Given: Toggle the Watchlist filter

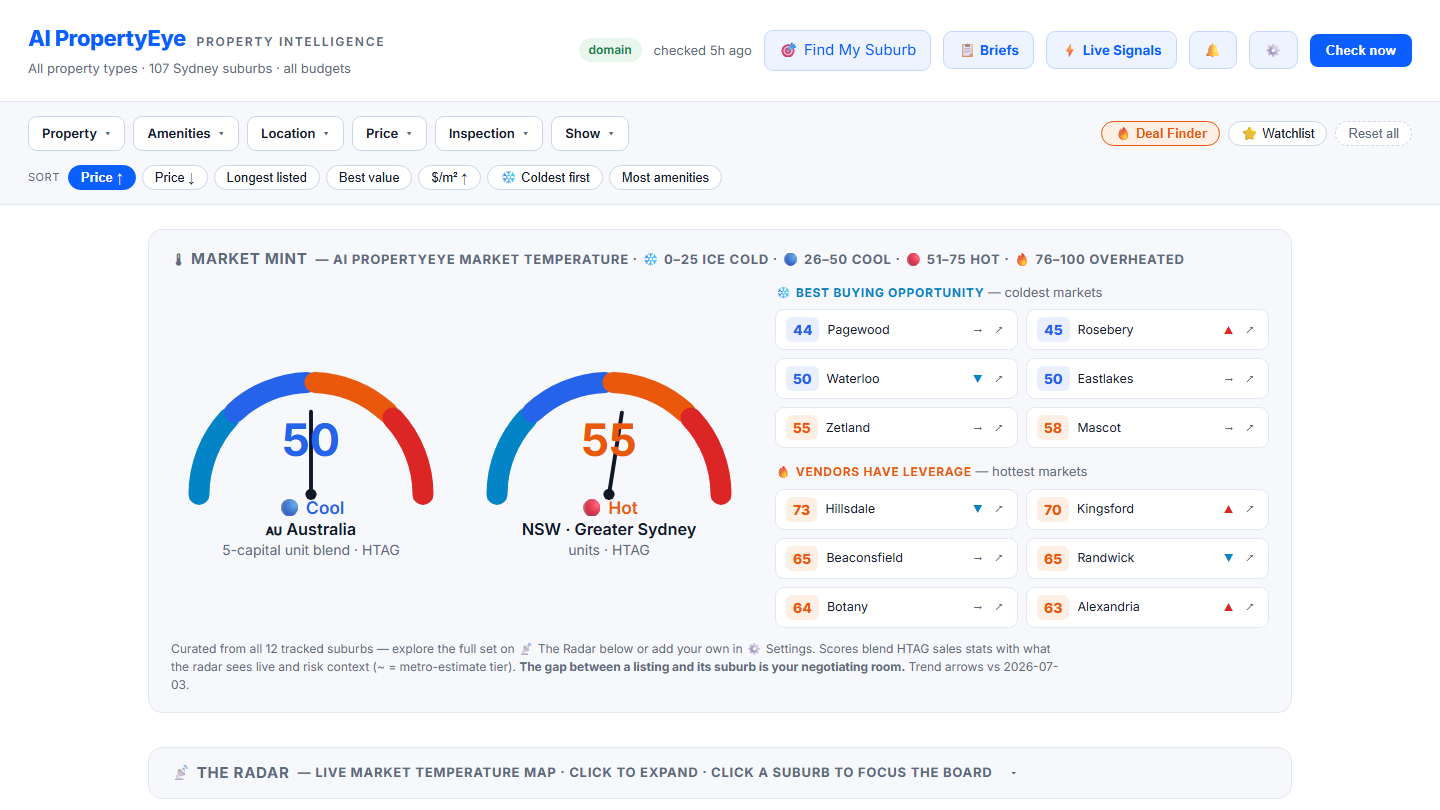Looking at the screenshot, I should pyautogui.click(x=1278, y=133).
